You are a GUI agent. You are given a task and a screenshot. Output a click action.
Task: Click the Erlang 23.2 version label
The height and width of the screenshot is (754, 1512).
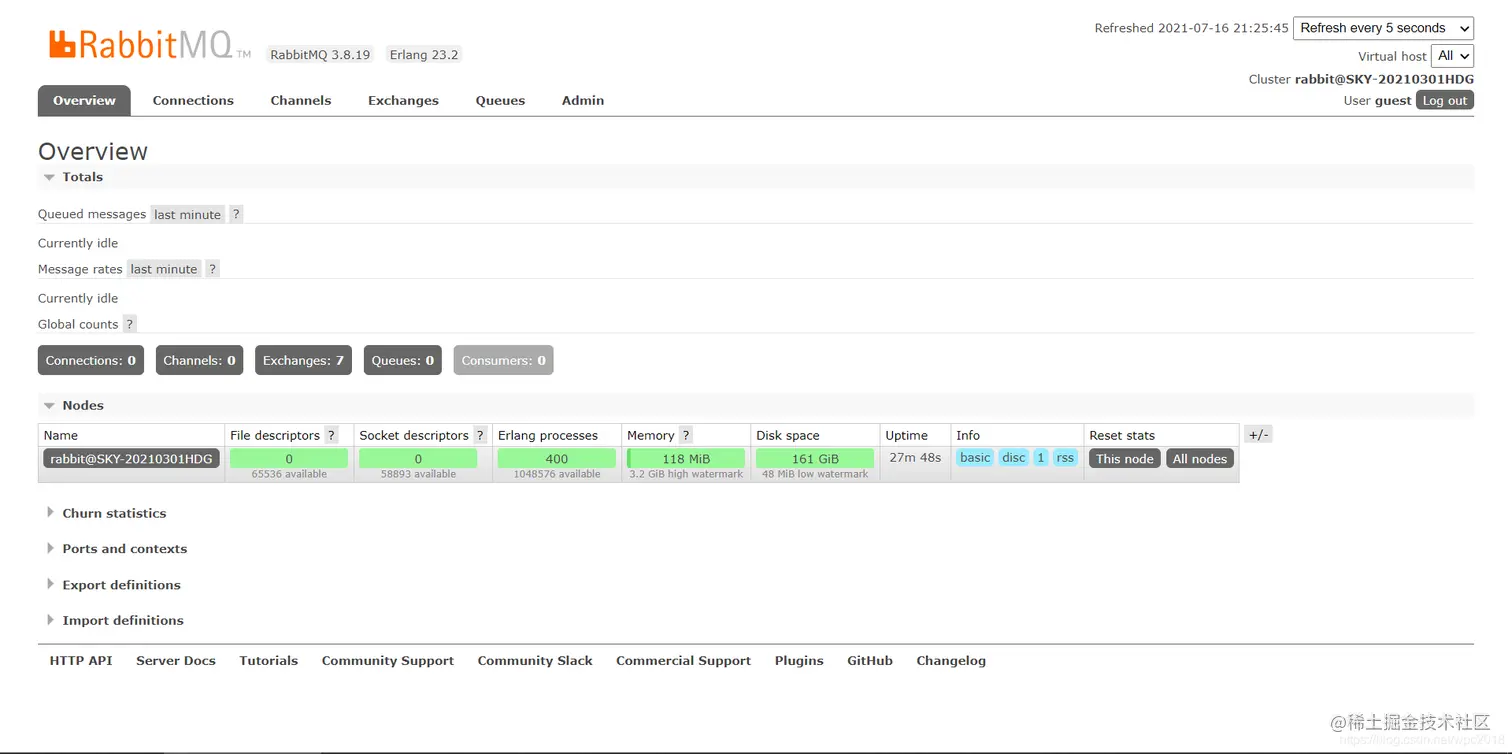[x=424, y=55]
